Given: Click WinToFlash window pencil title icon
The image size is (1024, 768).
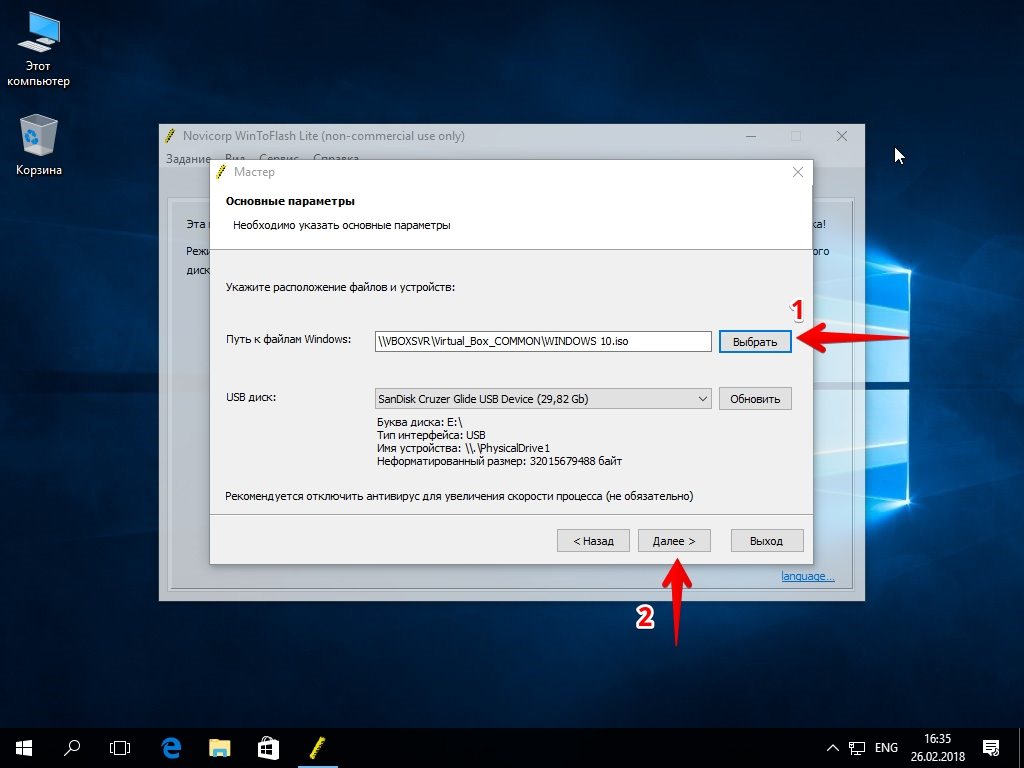Looking at the screenshot, I should (170, 136).
